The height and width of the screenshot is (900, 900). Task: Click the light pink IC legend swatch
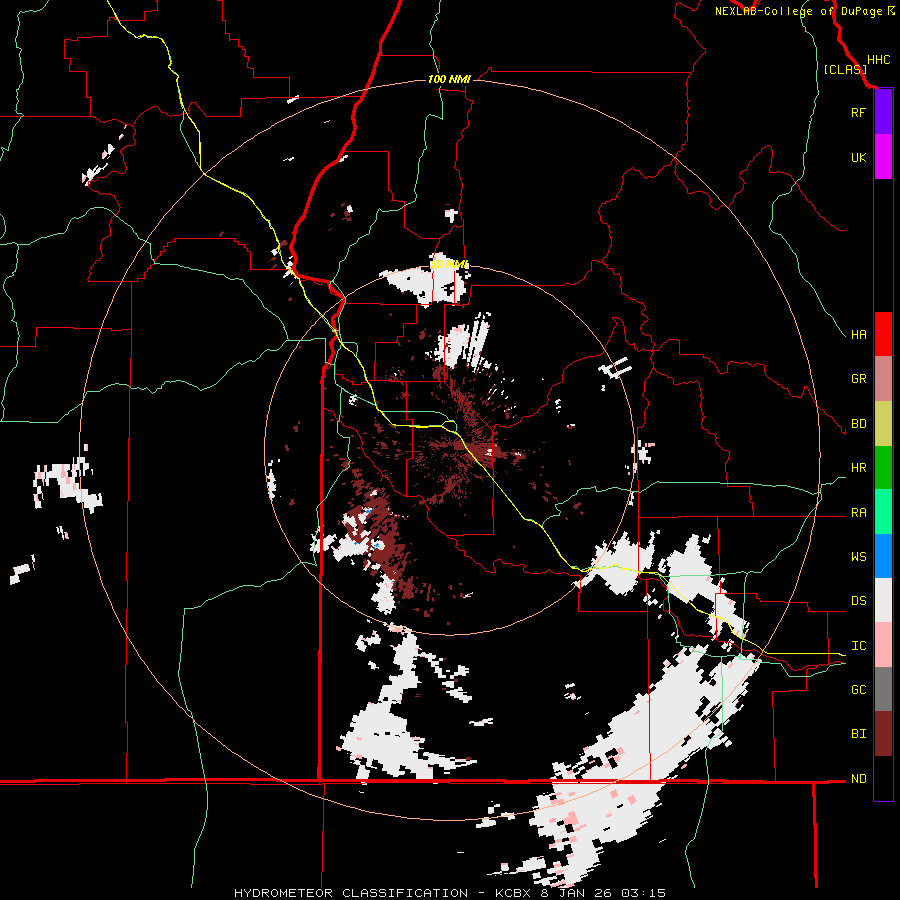pos(883,645)
